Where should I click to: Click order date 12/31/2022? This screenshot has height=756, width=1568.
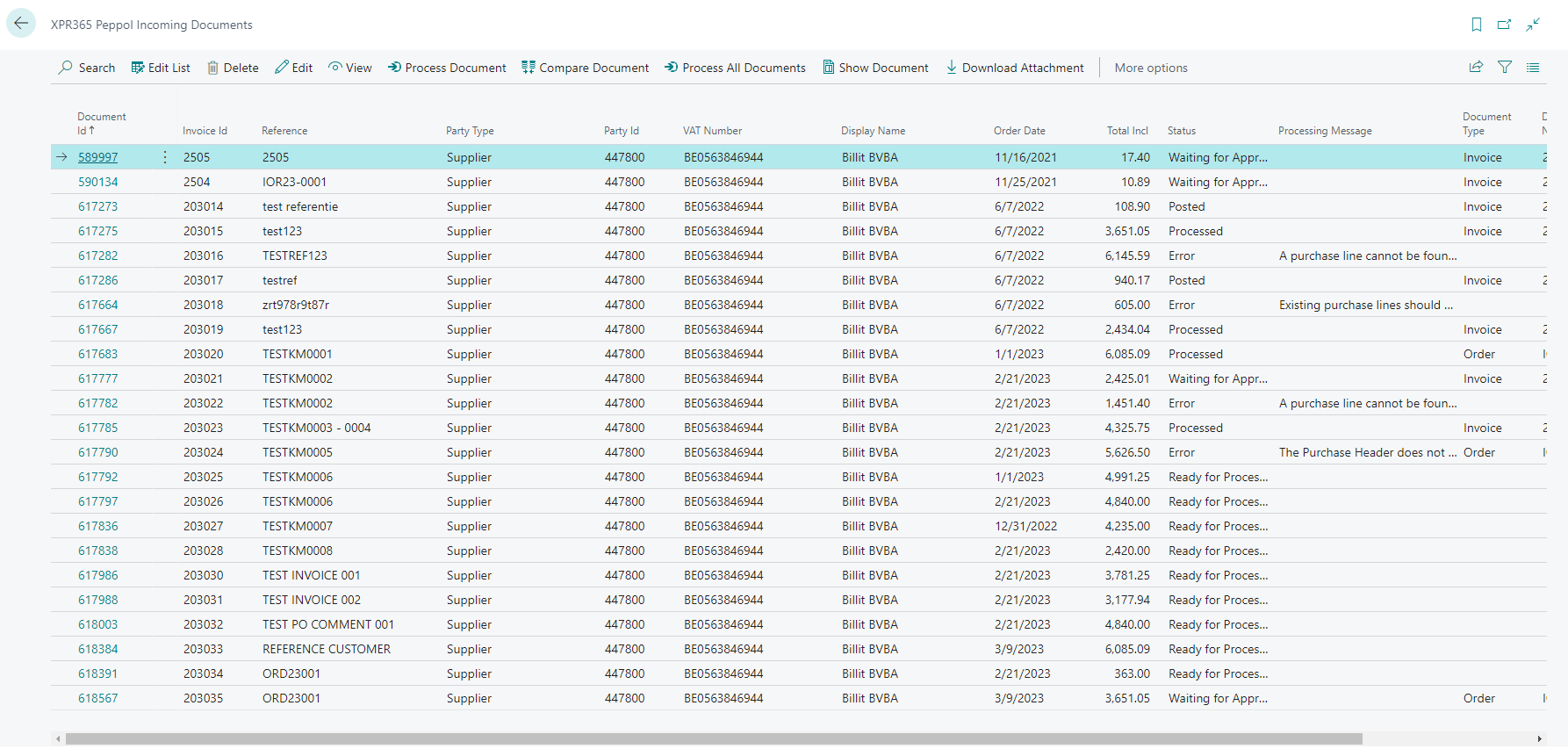coord(1026,526)
